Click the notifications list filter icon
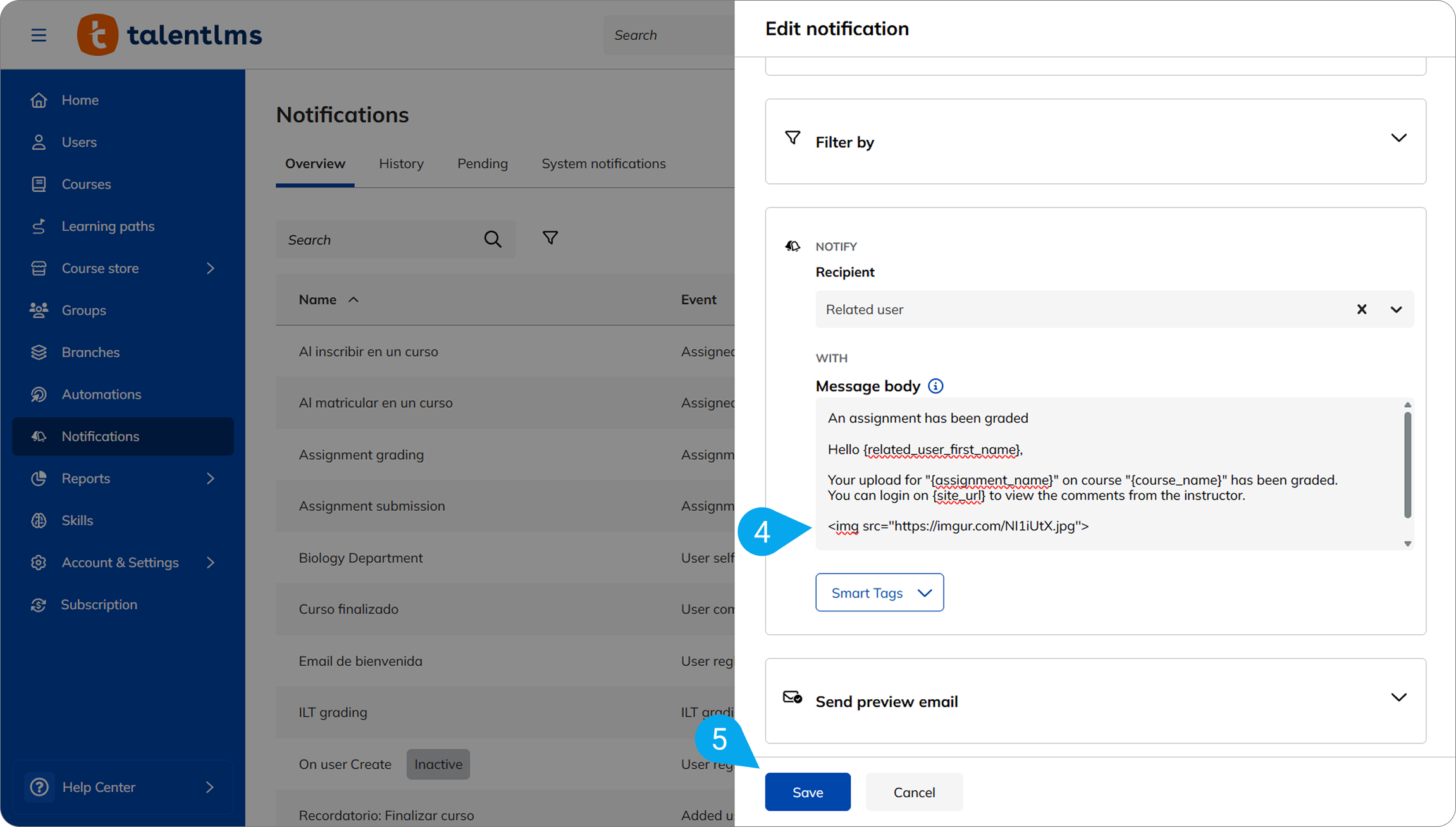 (x=550, y=238)
